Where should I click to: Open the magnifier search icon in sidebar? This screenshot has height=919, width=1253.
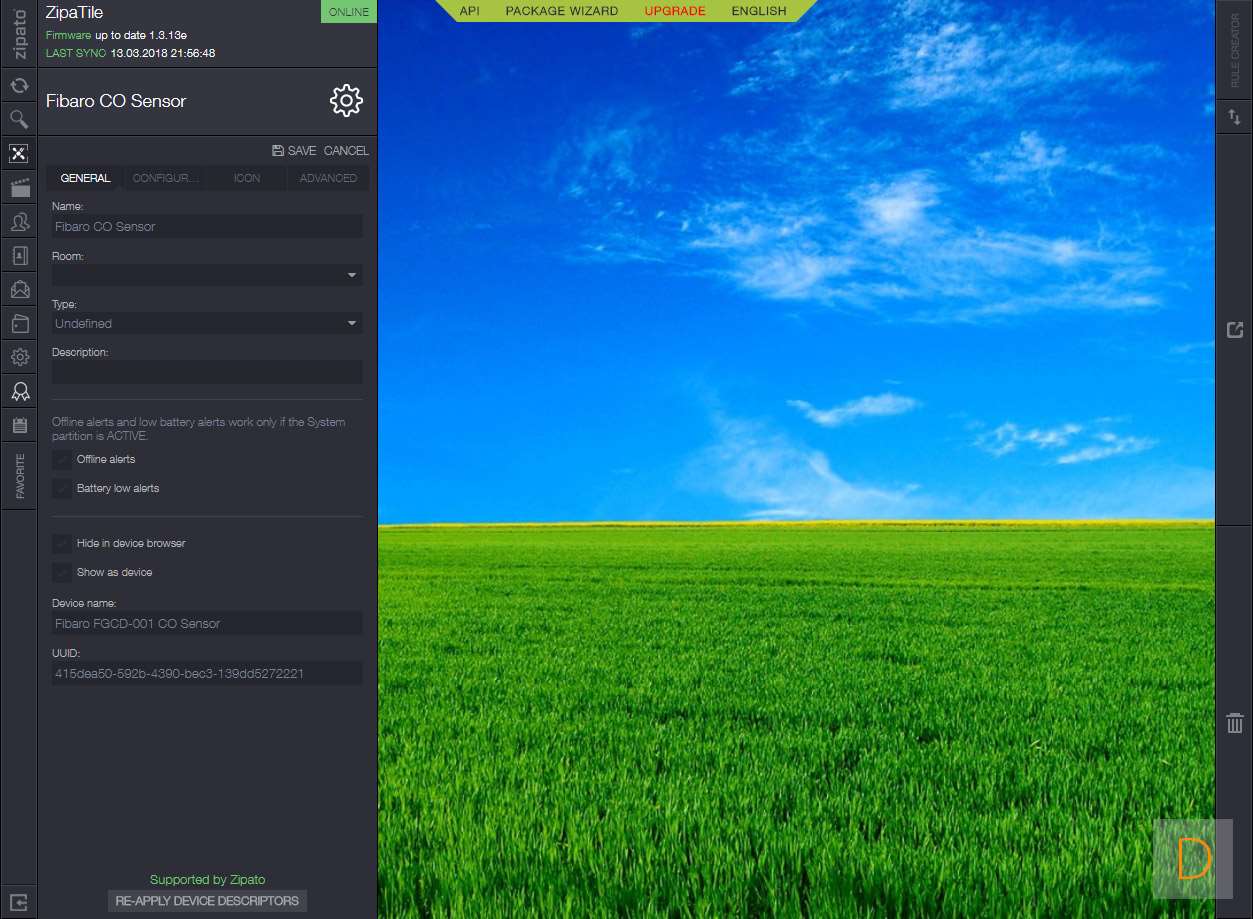click(x=19, y=120)
